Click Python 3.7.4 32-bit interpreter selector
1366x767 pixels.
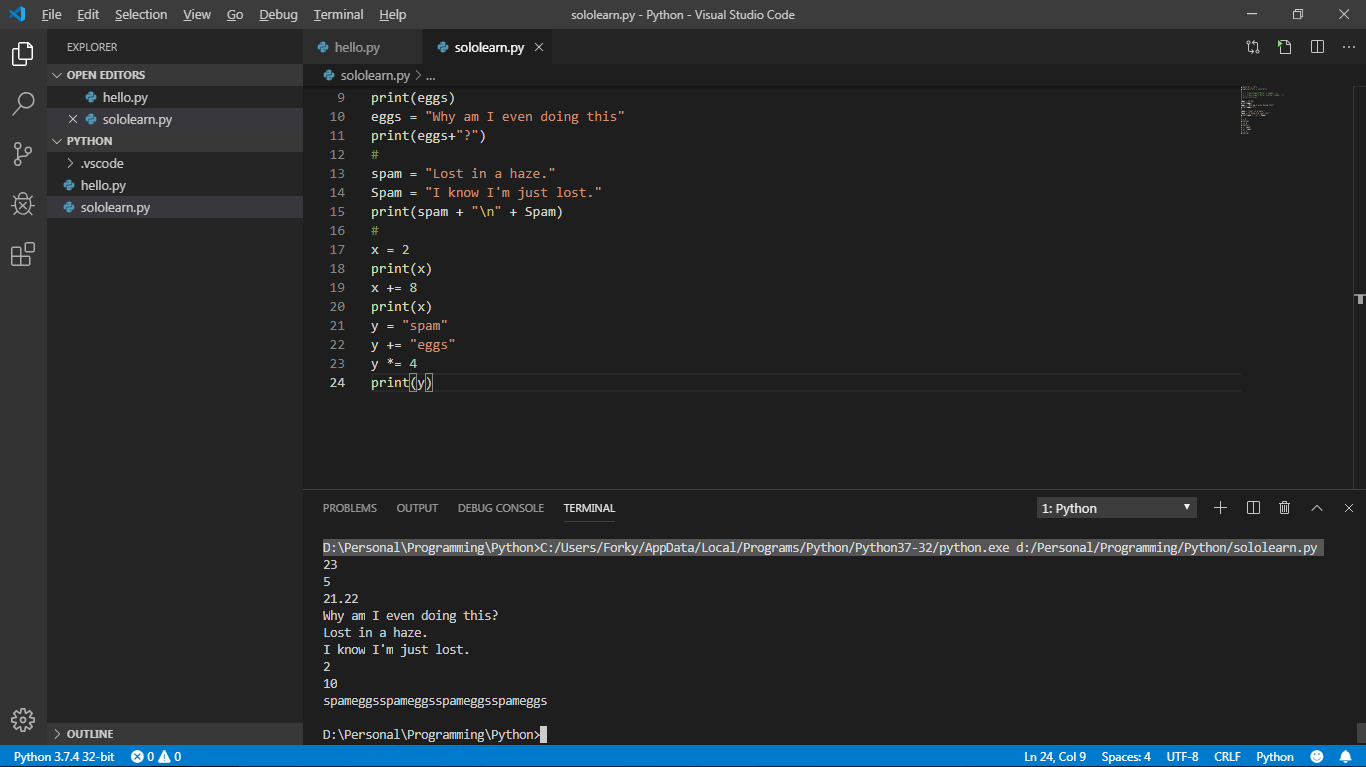(64, 757)
